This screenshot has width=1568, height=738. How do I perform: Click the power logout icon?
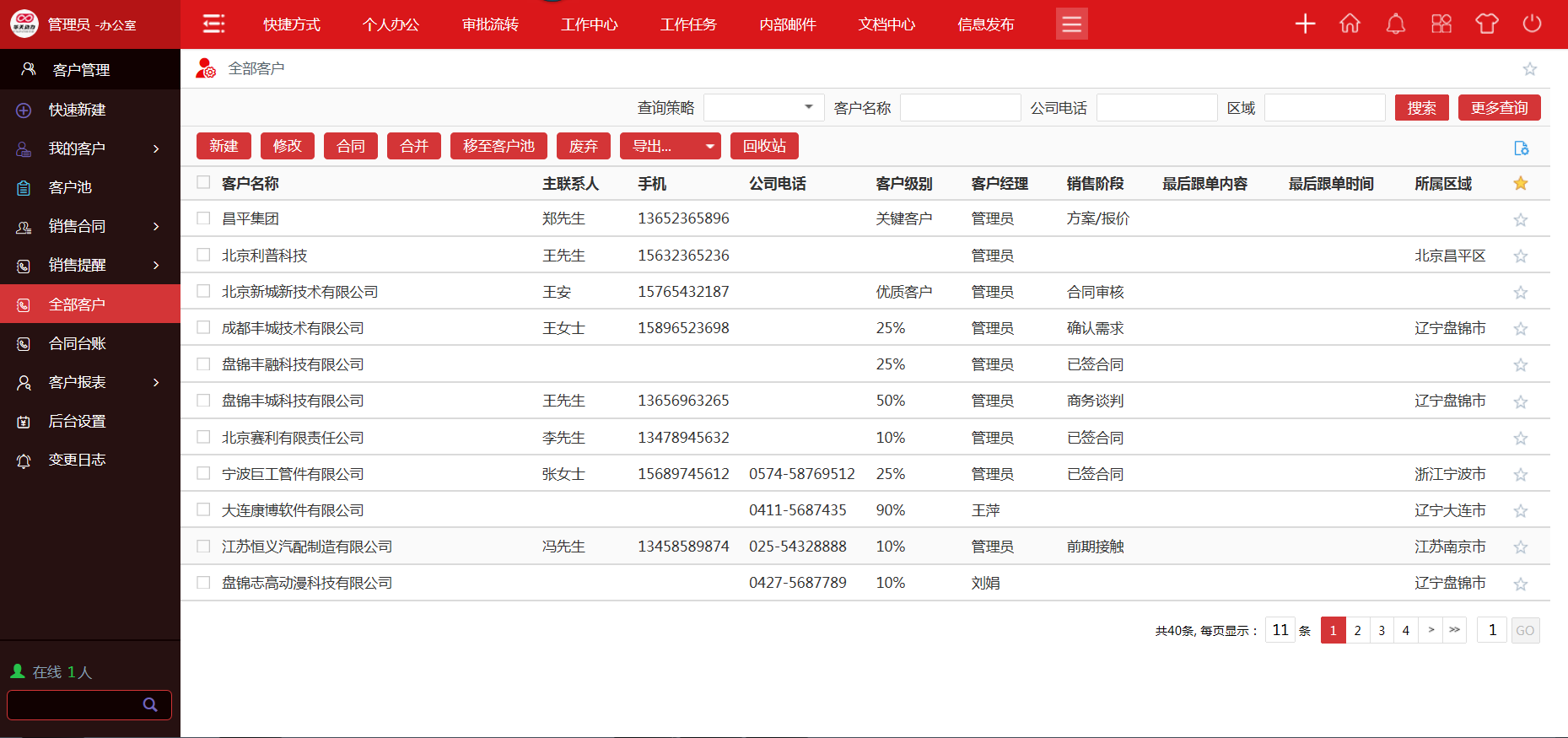[1532, 24]
